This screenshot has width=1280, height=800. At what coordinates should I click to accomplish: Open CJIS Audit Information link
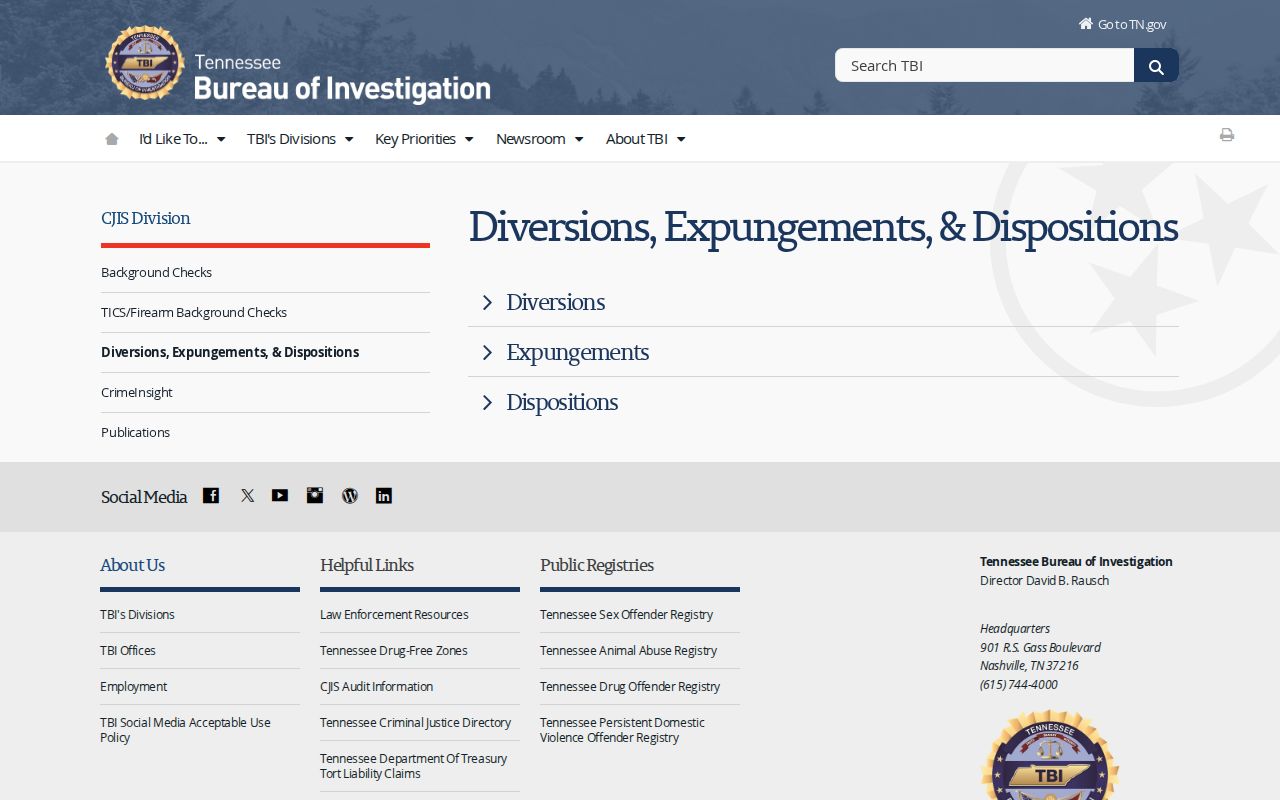click(376, 686)
